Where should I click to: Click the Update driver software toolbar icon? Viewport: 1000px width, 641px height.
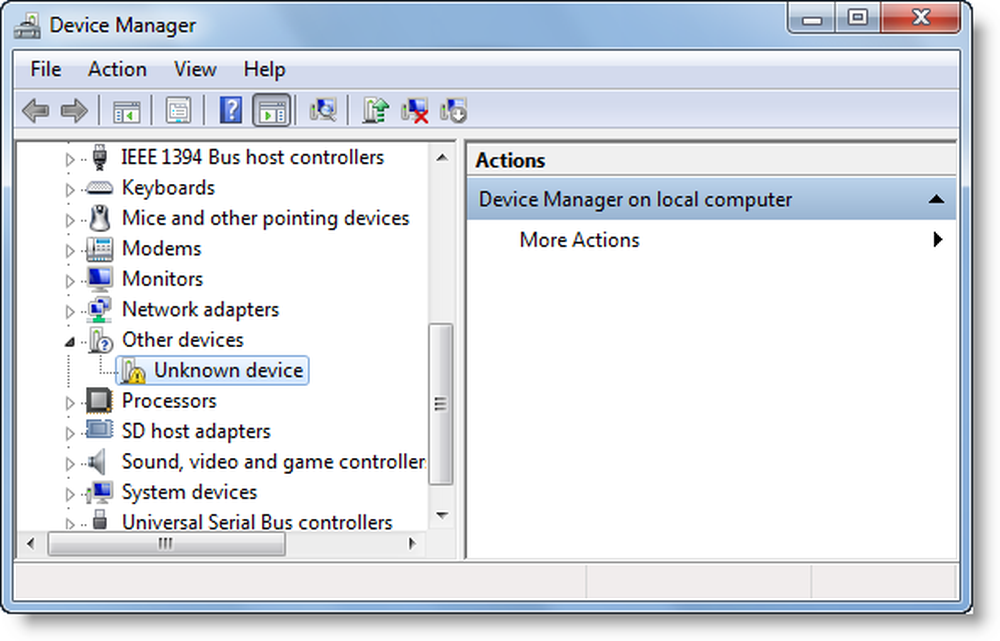coord(373,110)
